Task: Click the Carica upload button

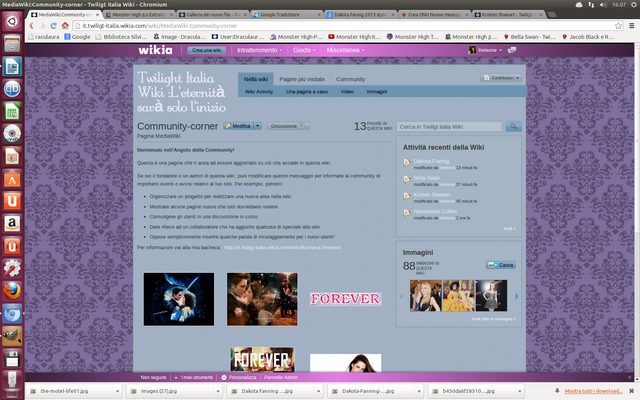Action: point(501,265)
